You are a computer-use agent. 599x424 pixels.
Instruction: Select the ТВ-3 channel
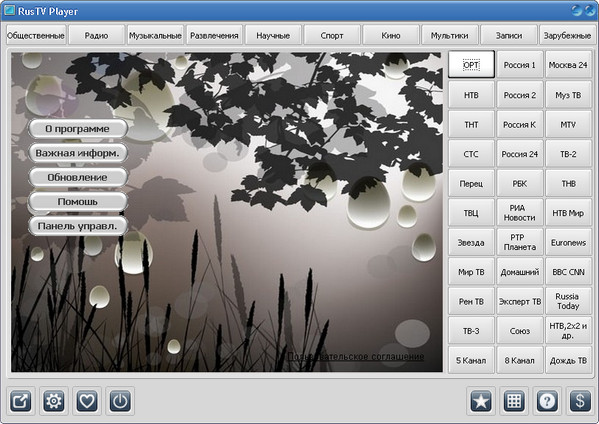coord(471,331)
